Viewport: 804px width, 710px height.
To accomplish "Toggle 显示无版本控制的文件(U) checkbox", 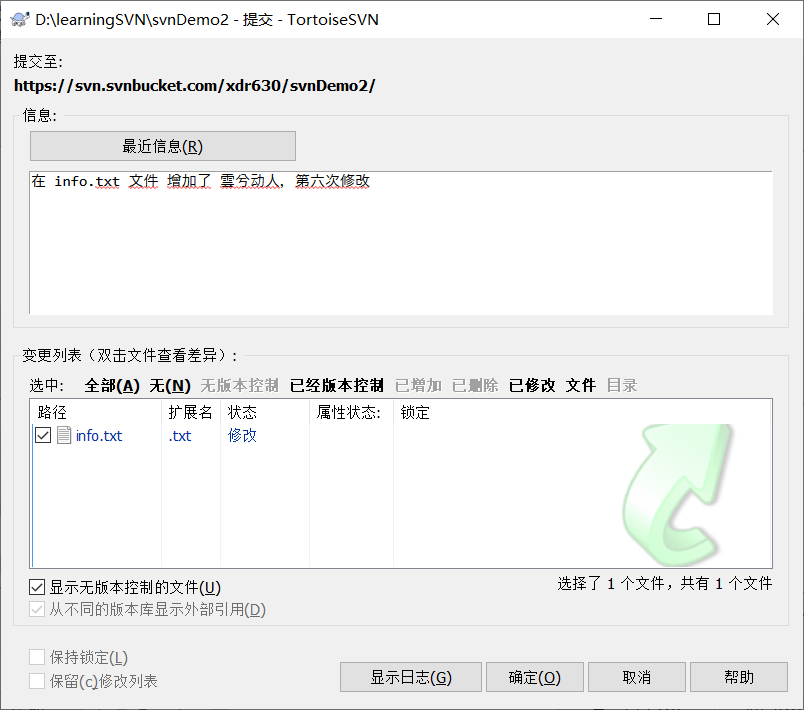I will pos(37,587).
